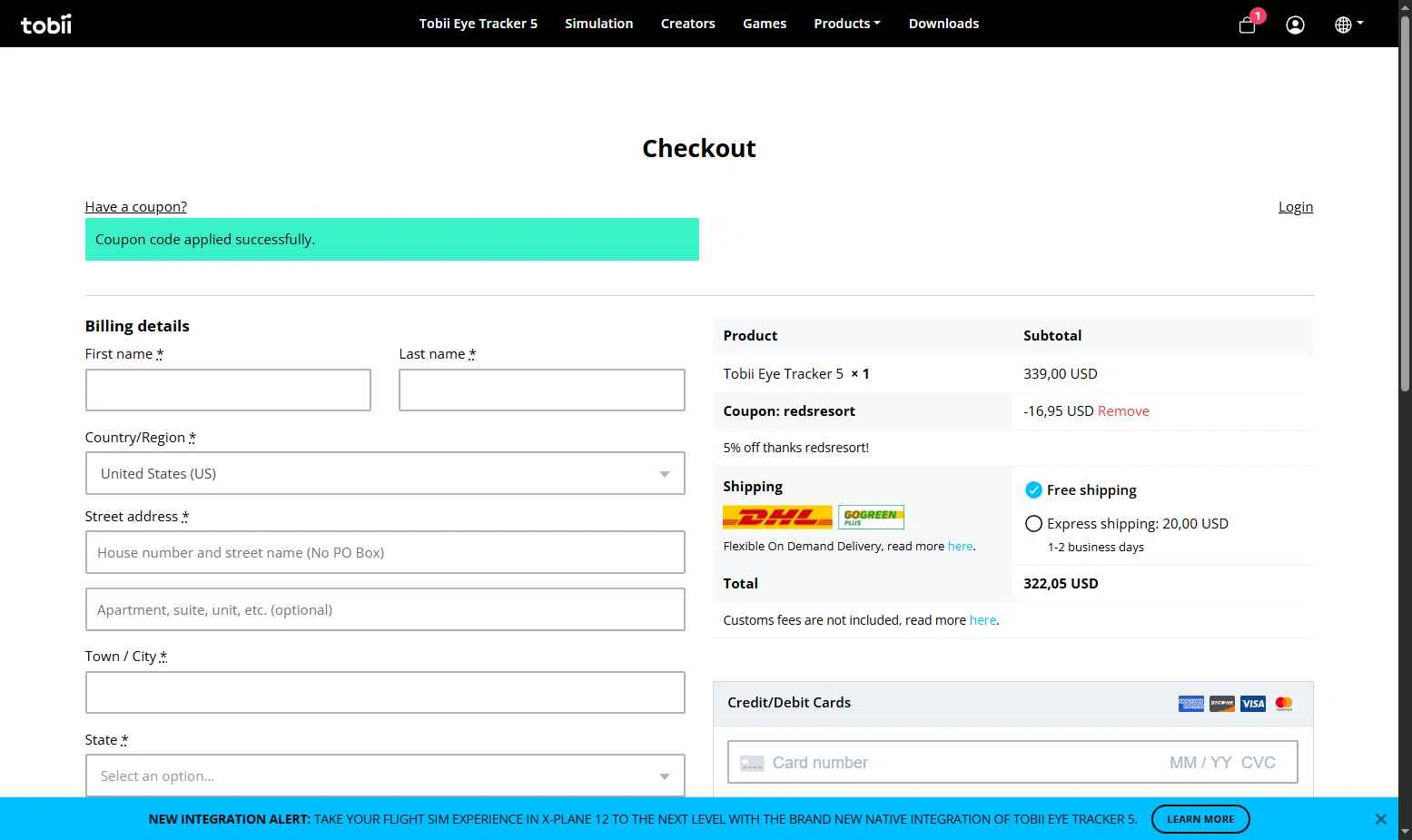Open the Games menu item
This screenshot has height=840, width=1412.
tap(765, 24)
